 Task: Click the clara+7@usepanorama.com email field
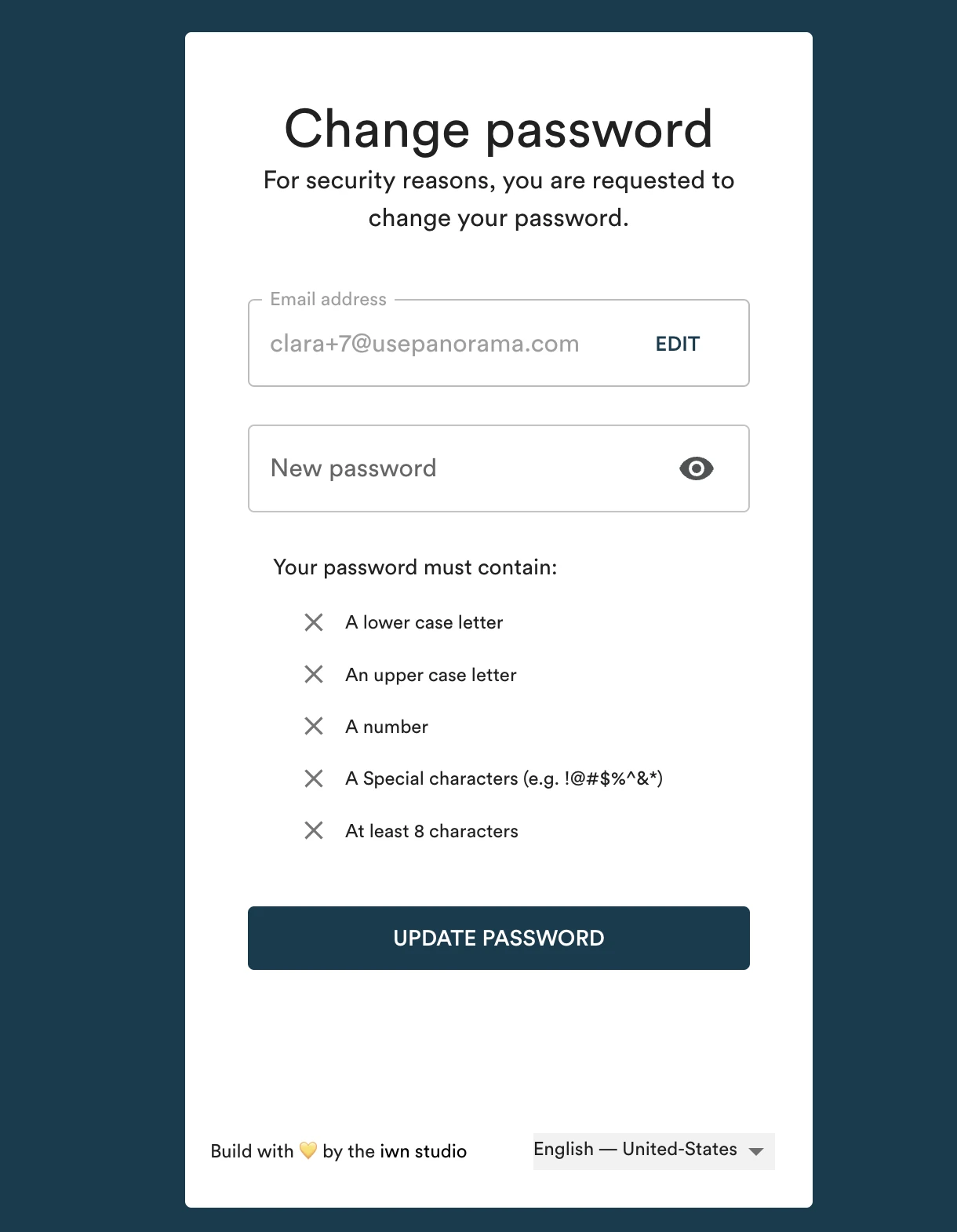click(424, 344)
